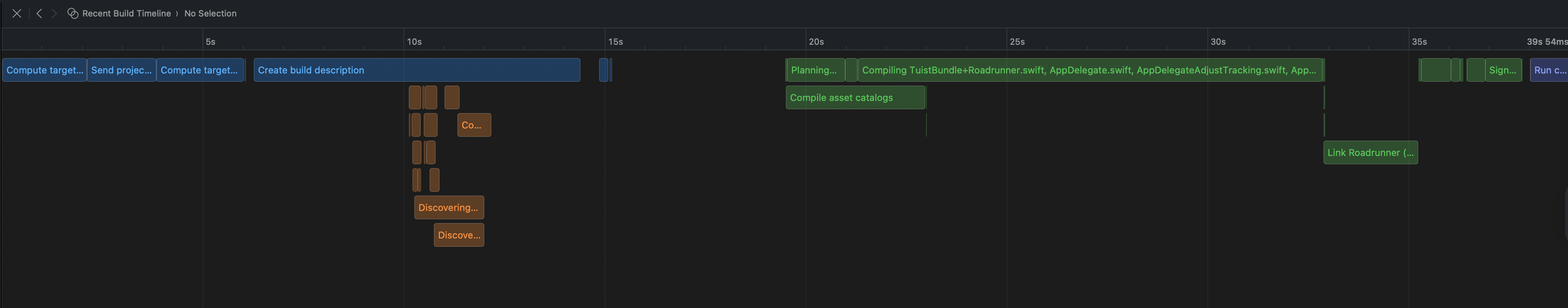Open the No Selection breadcrumb

coord(210,13)
